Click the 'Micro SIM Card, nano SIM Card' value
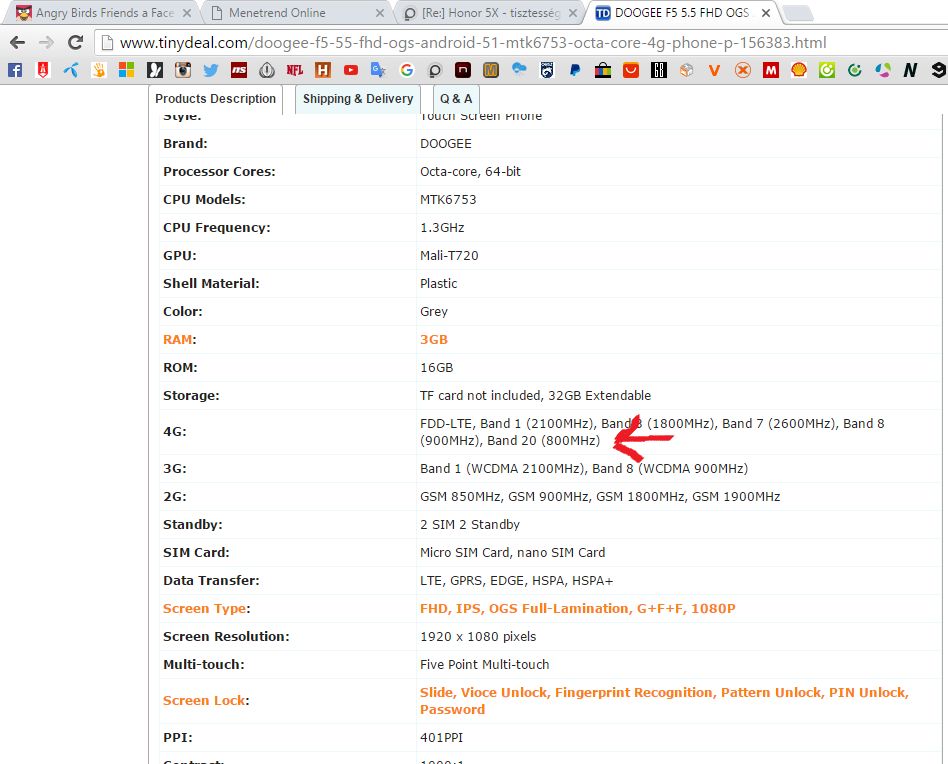 point(512,552)
